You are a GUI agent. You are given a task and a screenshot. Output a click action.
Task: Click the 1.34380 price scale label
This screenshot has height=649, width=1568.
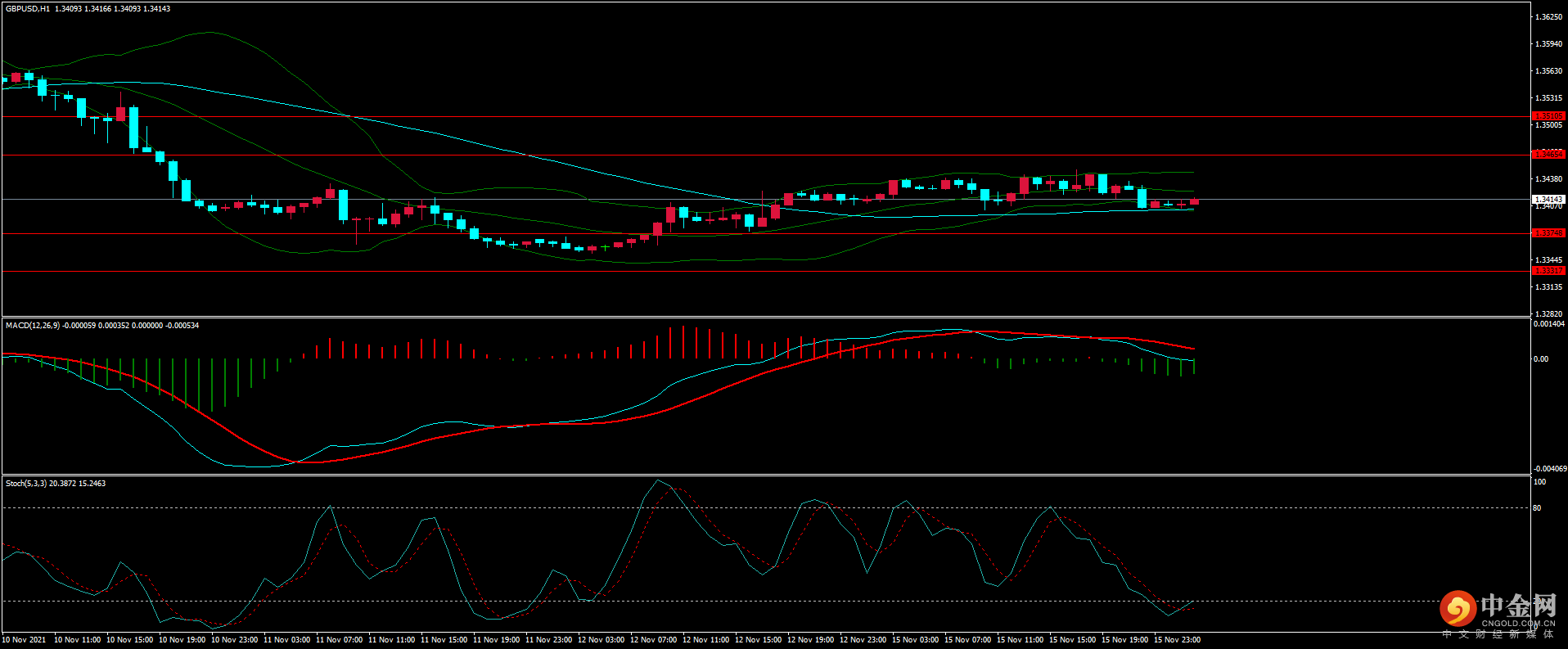tap(1548, 179)
